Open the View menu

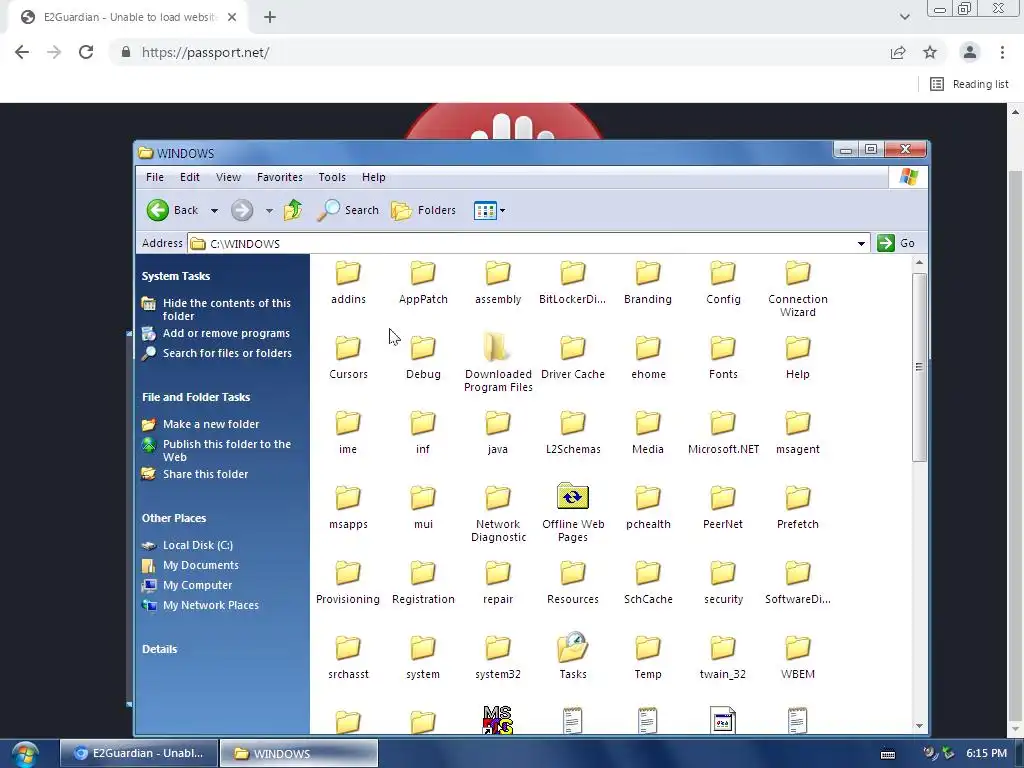[x=229, y=177]
